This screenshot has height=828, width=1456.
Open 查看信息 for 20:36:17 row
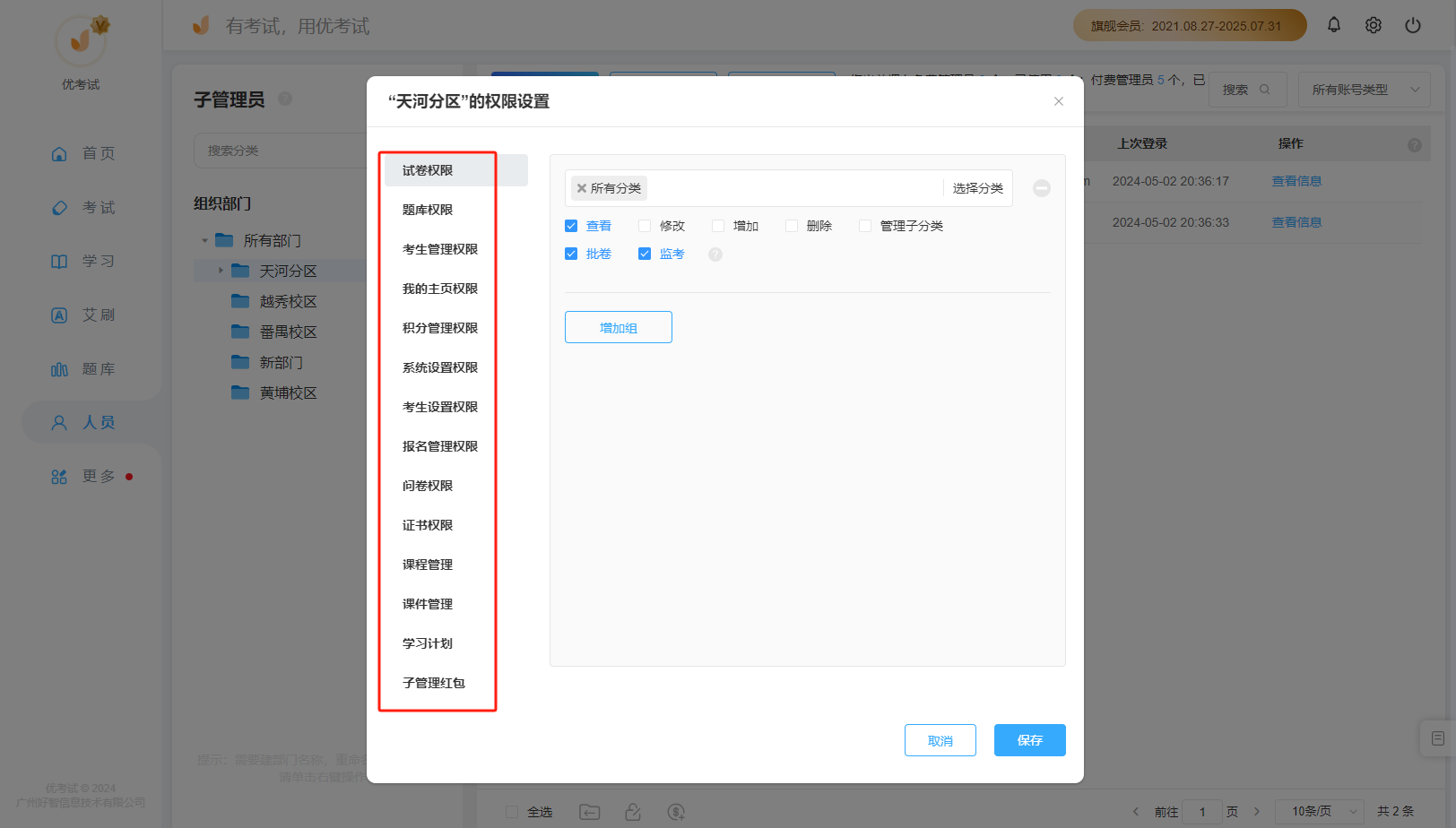pos(1296,181)
